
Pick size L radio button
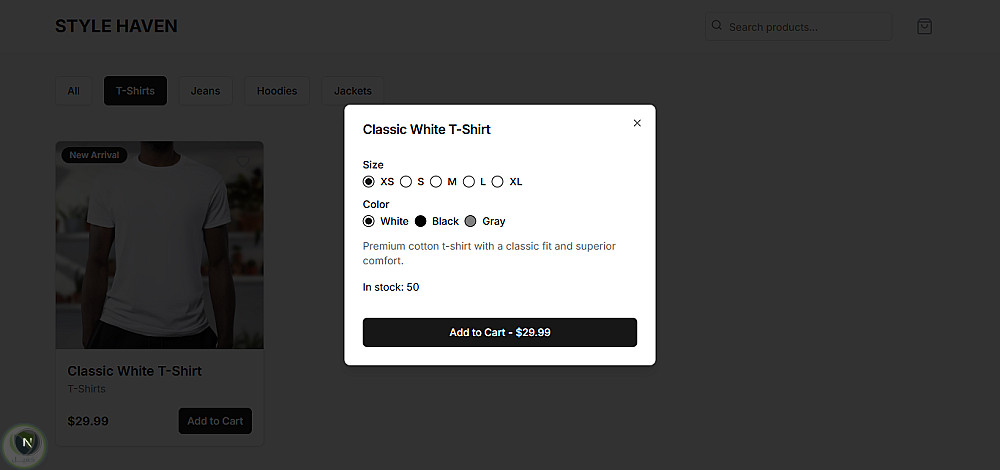click(x=469, y=182)
